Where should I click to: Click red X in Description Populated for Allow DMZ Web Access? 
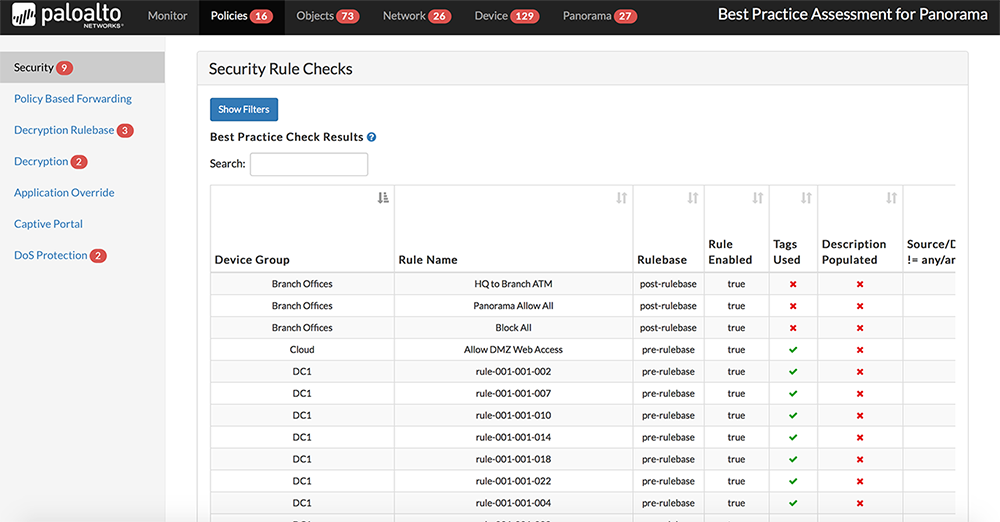pyautogui.click(x=860, y=350)
